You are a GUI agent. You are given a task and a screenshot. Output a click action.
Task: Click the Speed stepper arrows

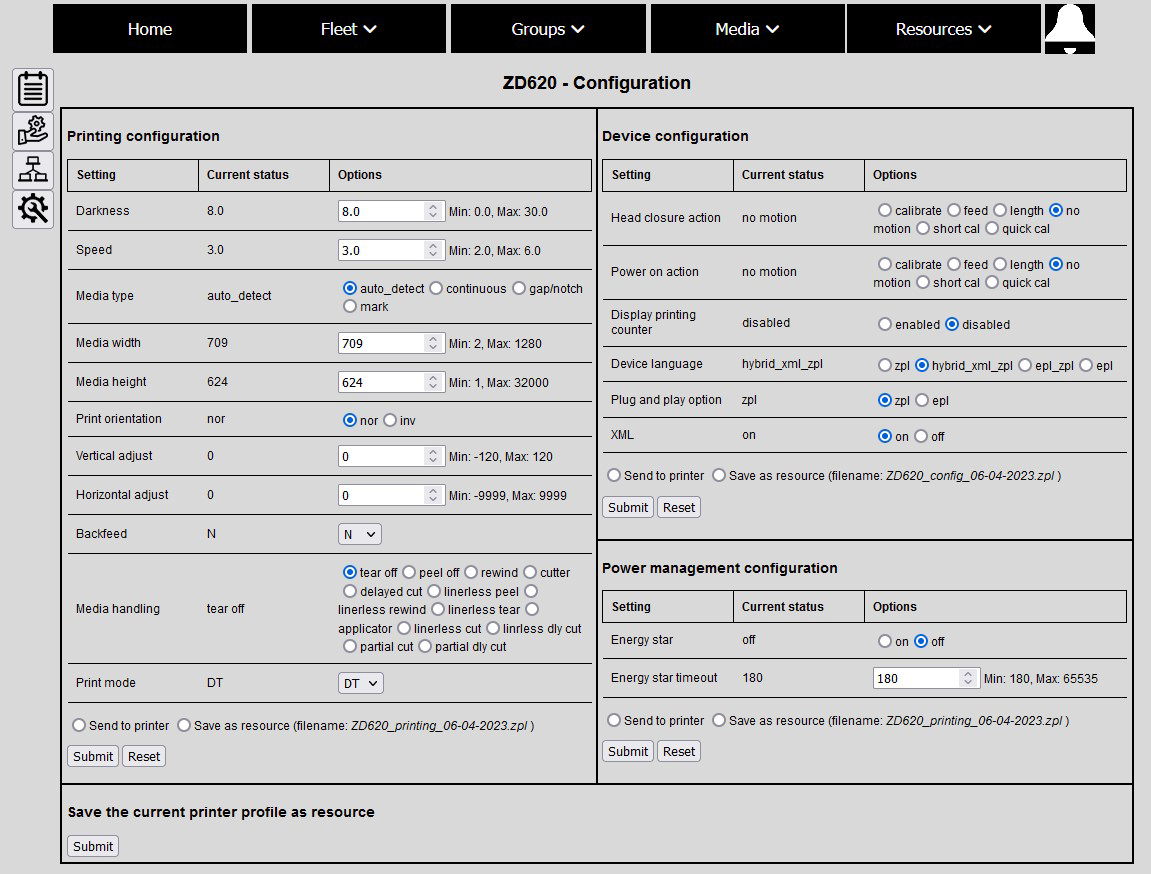pyautogui.click(x=433, y=250)
